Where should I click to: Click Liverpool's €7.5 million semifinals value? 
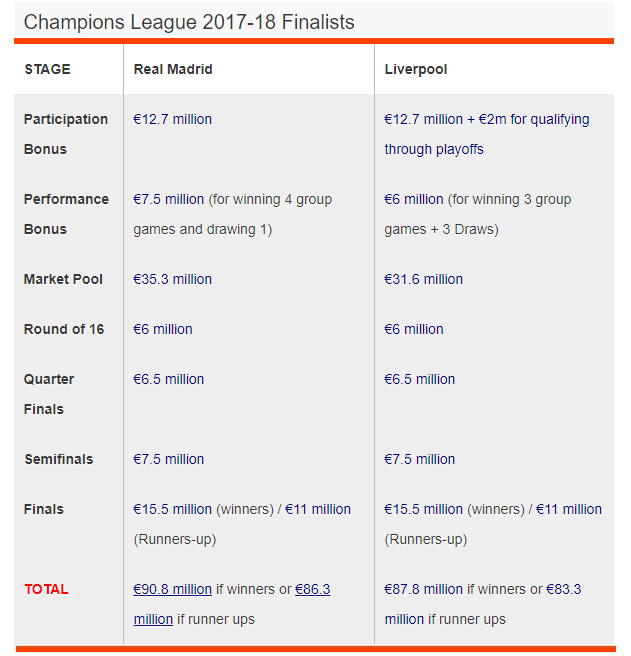click(419, 459)
